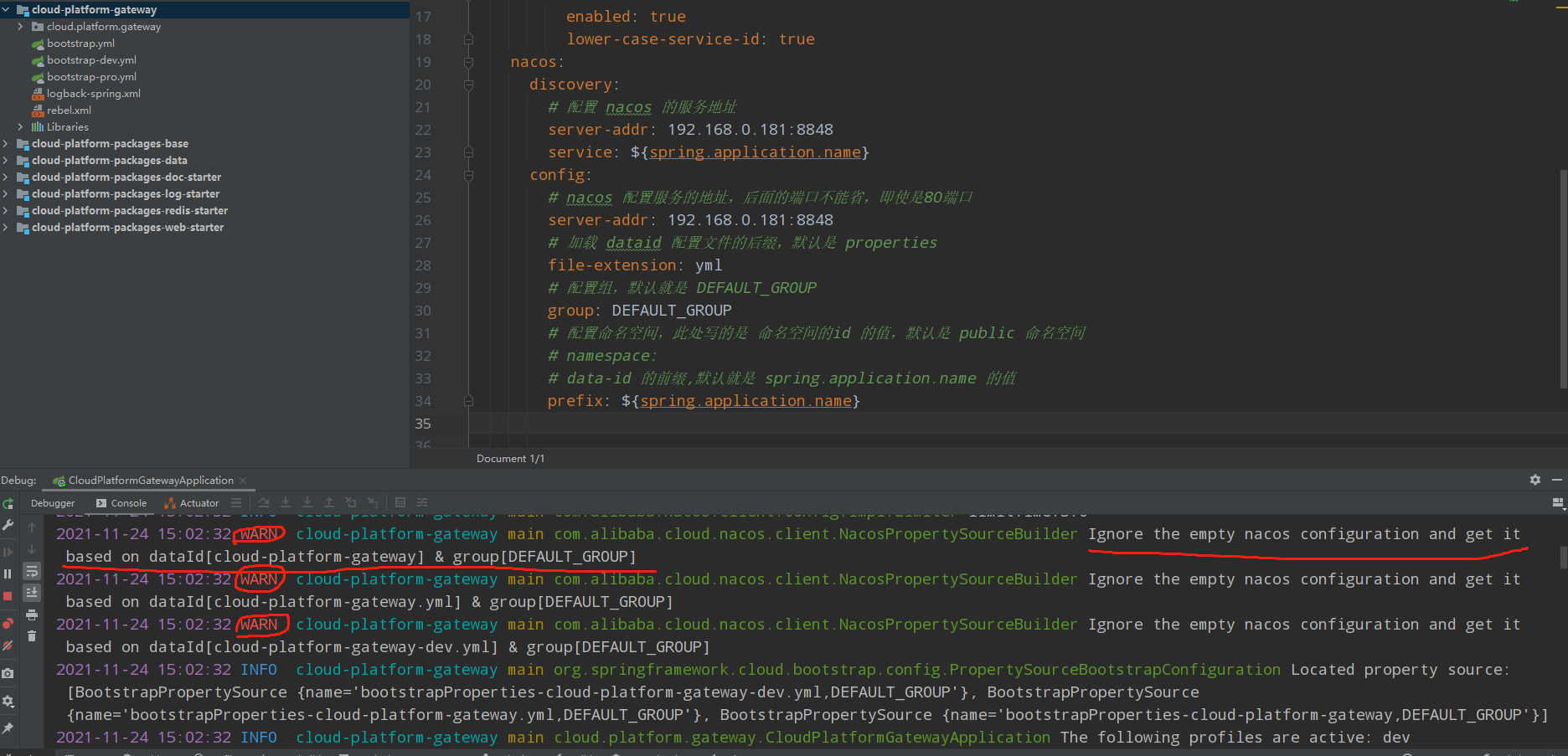Jump down the stack trace with down arrow

(32, 549)
